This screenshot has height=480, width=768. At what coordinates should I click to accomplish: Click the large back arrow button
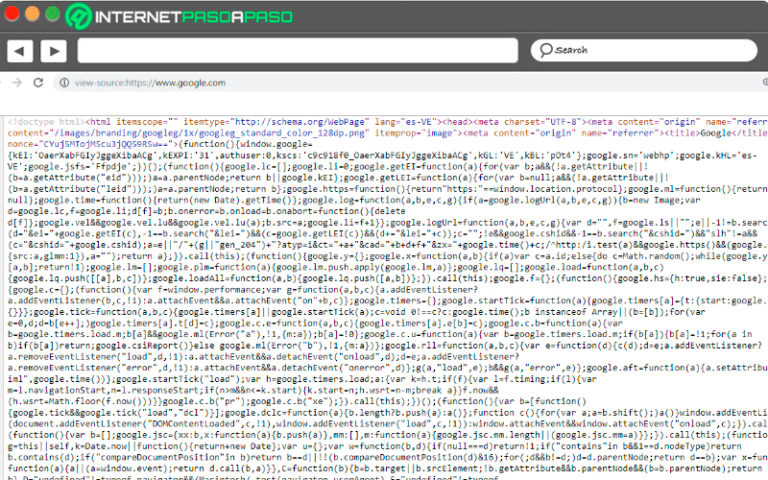coord(21,50)
